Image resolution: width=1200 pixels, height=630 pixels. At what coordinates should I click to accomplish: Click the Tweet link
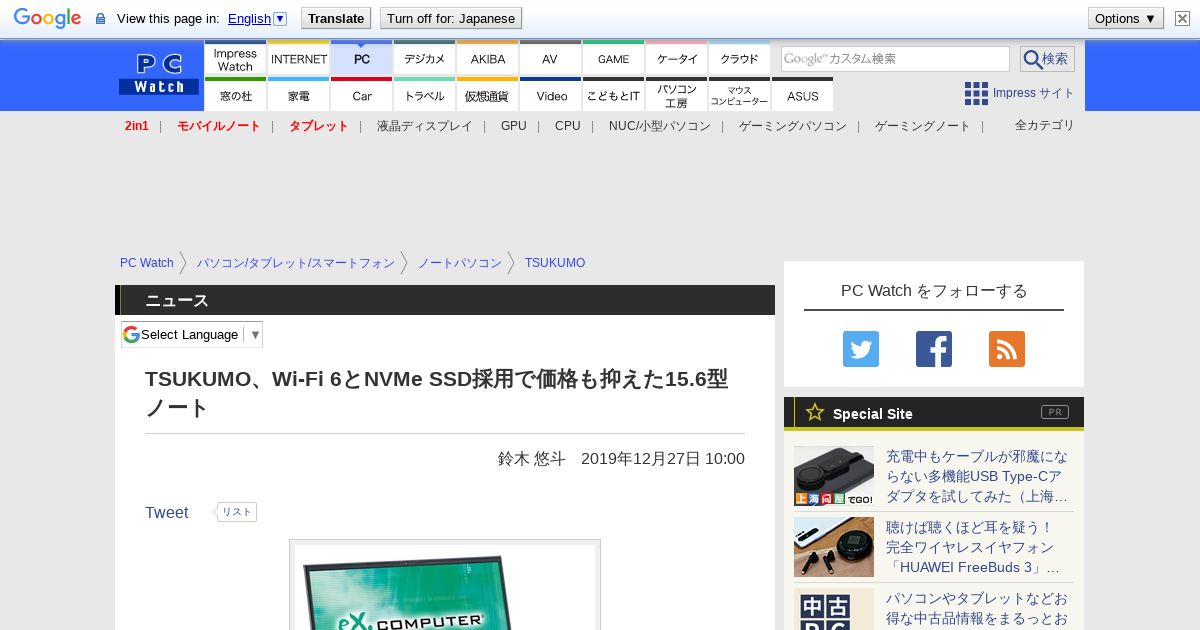coord(167,512)
